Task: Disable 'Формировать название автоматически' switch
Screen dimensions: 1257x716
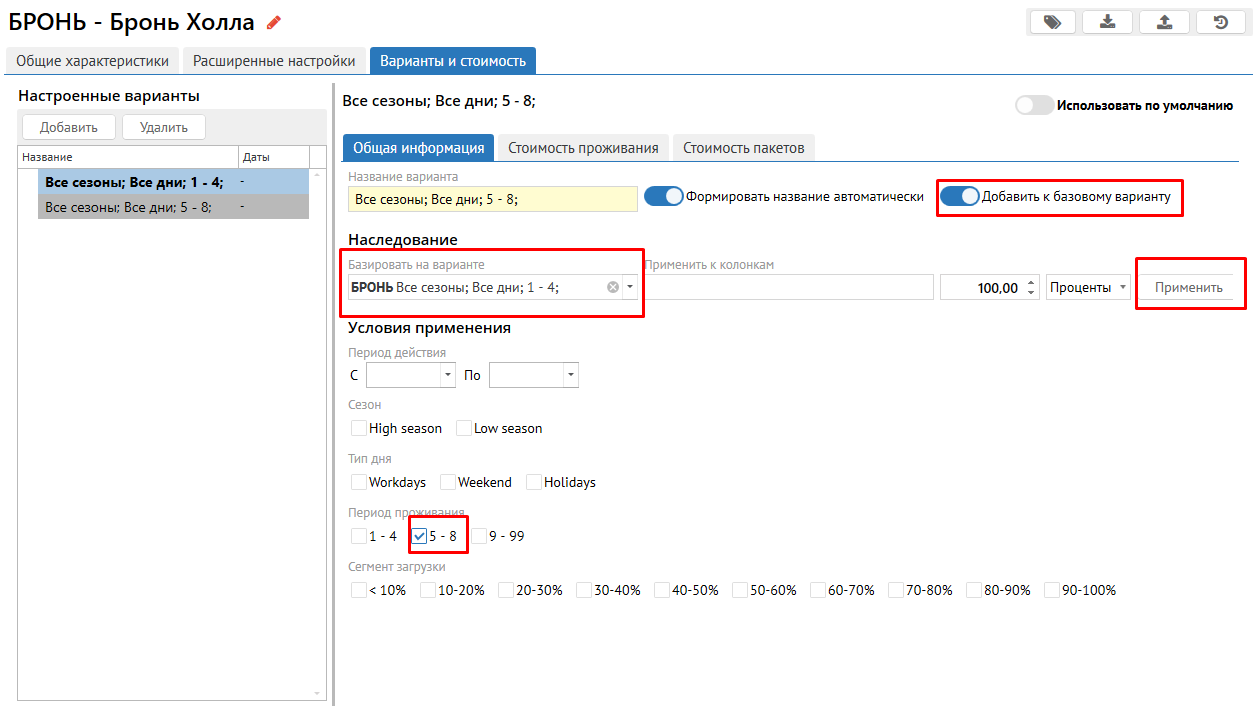Action: pos(663,197)
